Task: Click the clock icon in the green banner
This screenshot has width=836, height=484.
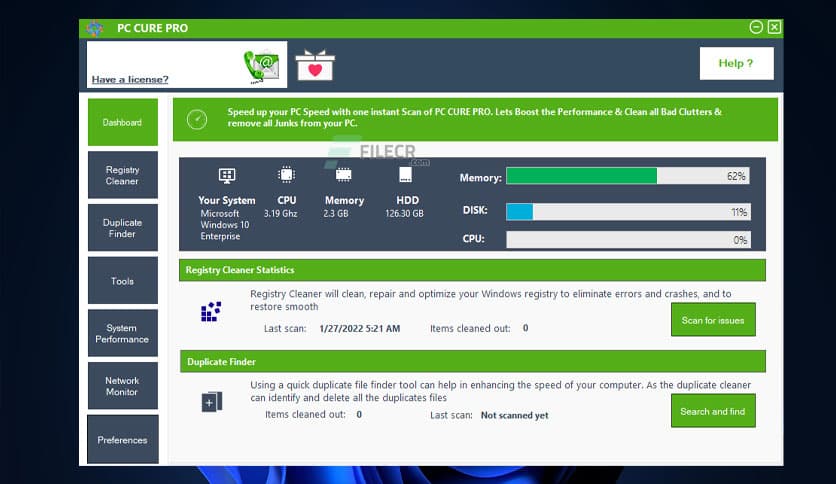Action: (197, 119)
